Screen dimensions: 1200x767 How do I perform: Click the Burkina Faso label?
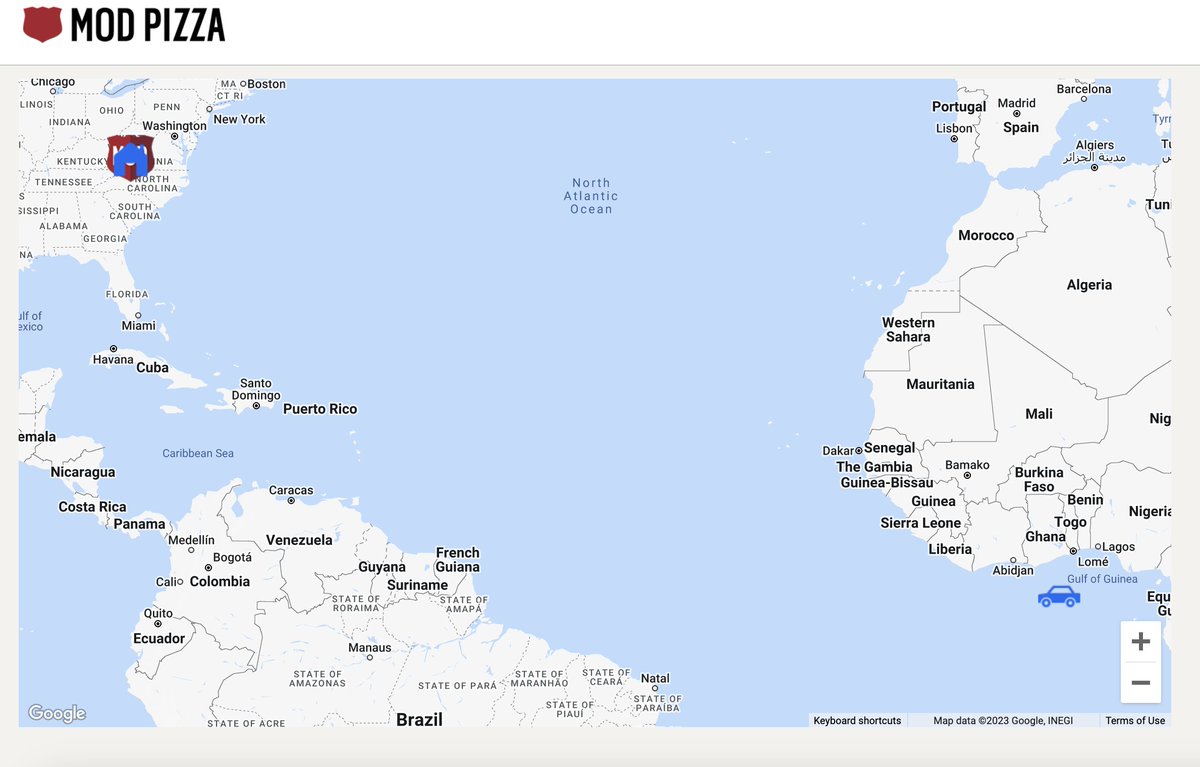[x=1039, y=479]
